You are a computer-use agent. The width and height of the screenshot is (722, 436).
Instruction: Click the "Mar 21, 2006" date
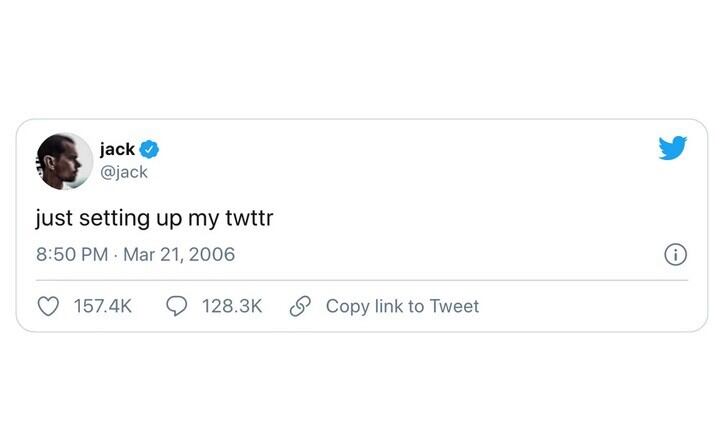179,254
